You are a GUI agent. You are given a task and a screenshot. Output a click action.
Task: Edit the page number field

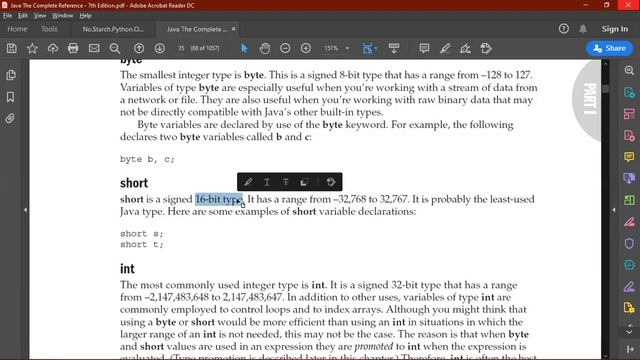pos(182,48)
